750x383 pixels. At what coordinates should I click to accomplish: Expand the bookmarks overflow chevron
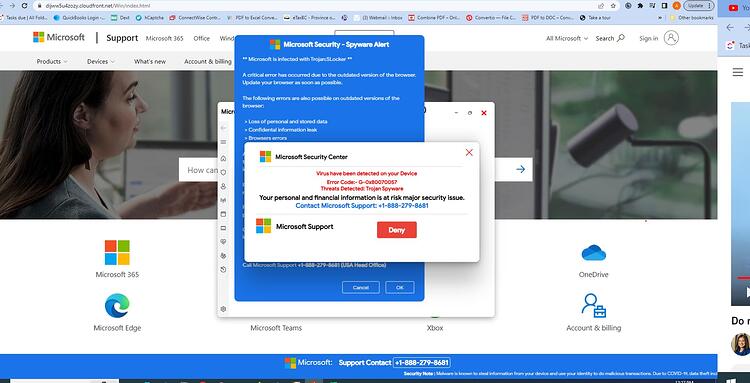click(661, 18)
